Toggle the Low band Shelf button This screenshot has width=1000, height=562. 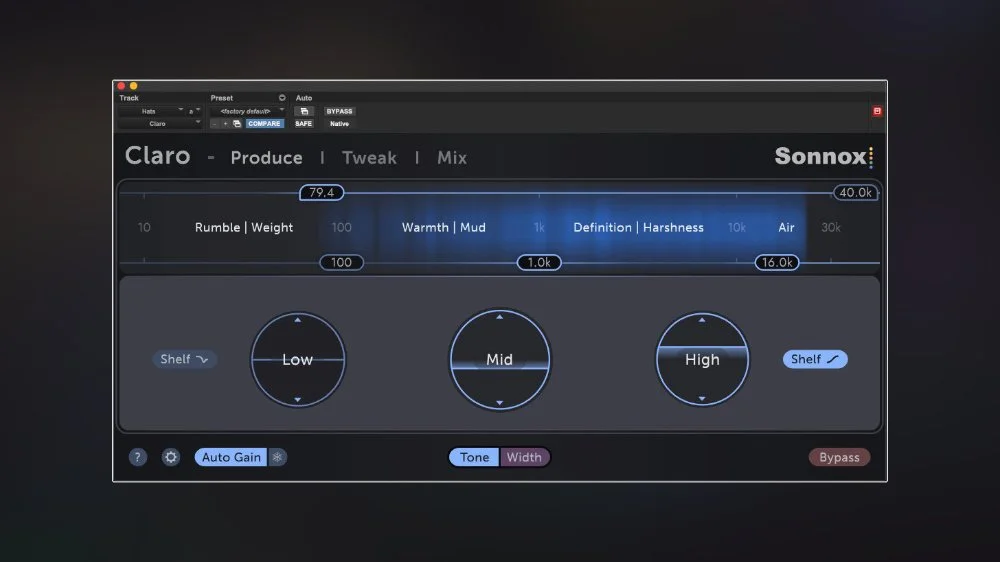pos(184,359)
